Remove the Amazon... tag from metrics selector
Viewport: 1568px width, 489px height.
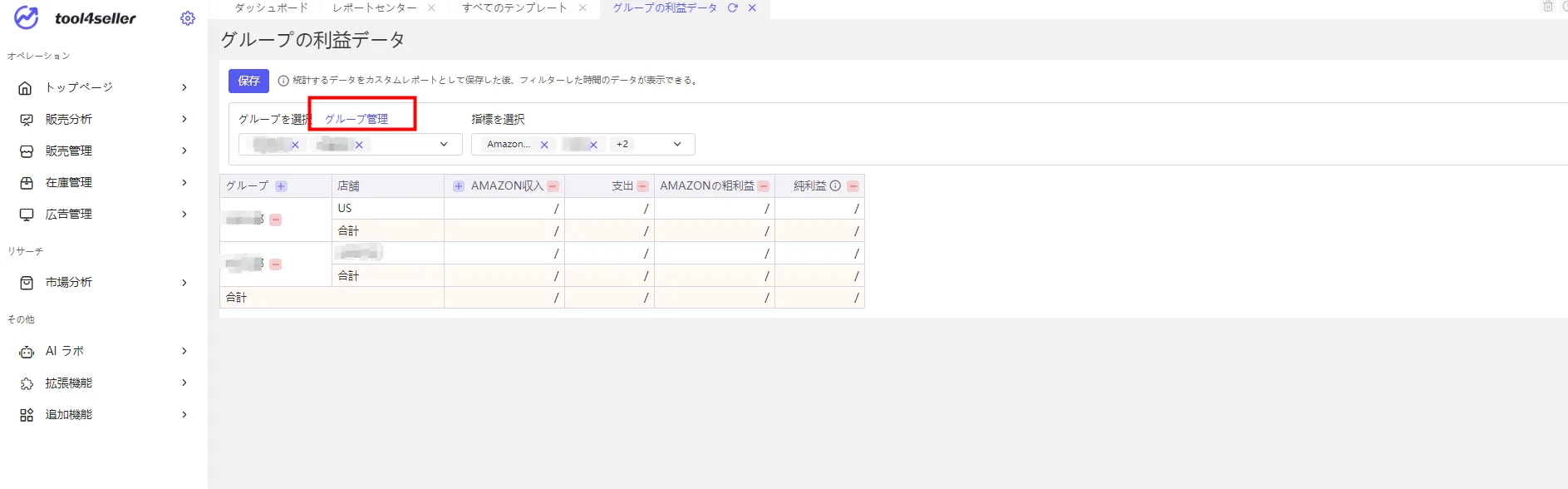tap(544, 145)
